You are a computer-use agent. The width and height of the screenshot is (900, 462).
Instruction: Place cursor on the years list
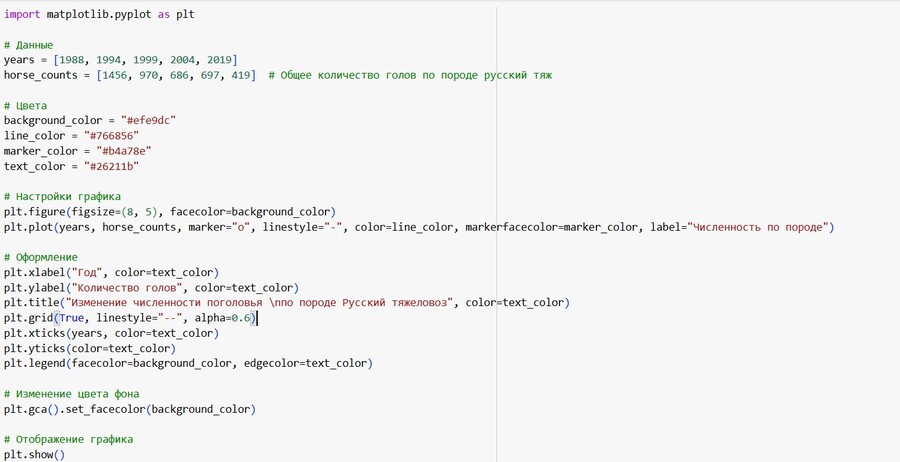(x=145, y=60)
